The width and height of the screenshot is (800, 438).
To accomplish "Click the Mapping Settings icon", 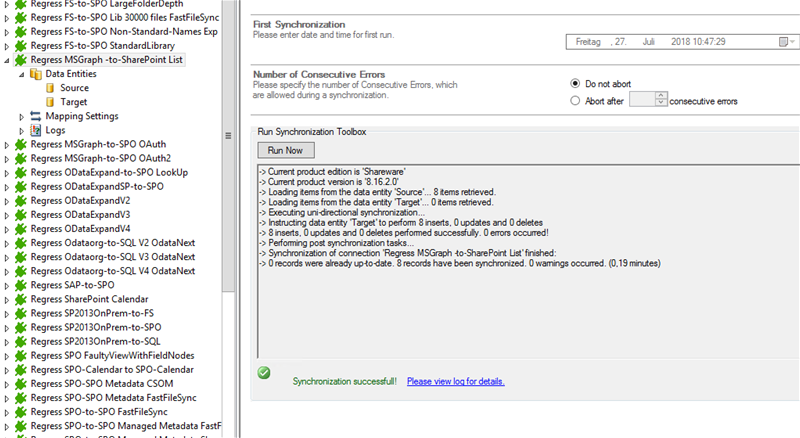I will [x=36, y=116].
